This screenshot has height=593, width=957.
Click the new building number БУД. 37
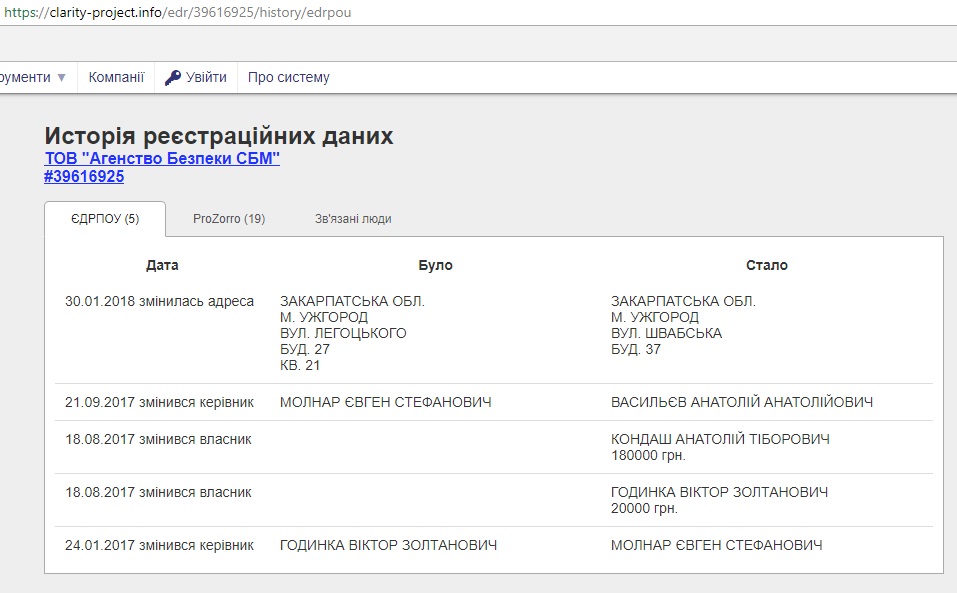tap(635, 350)
